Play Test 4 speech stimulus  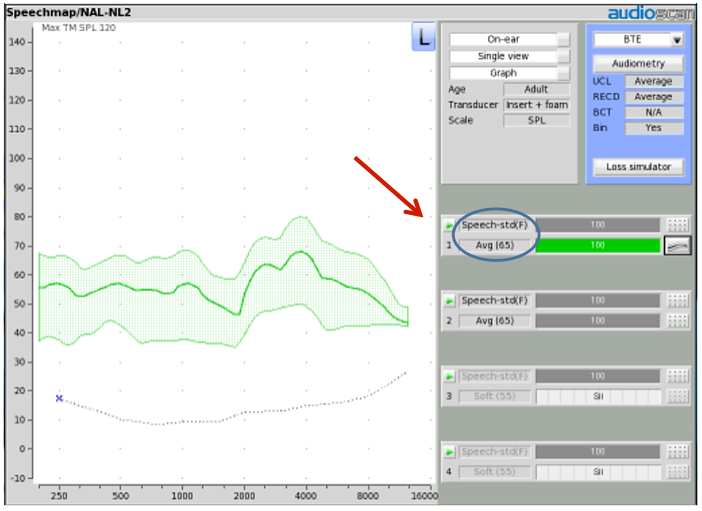[449, 452]
